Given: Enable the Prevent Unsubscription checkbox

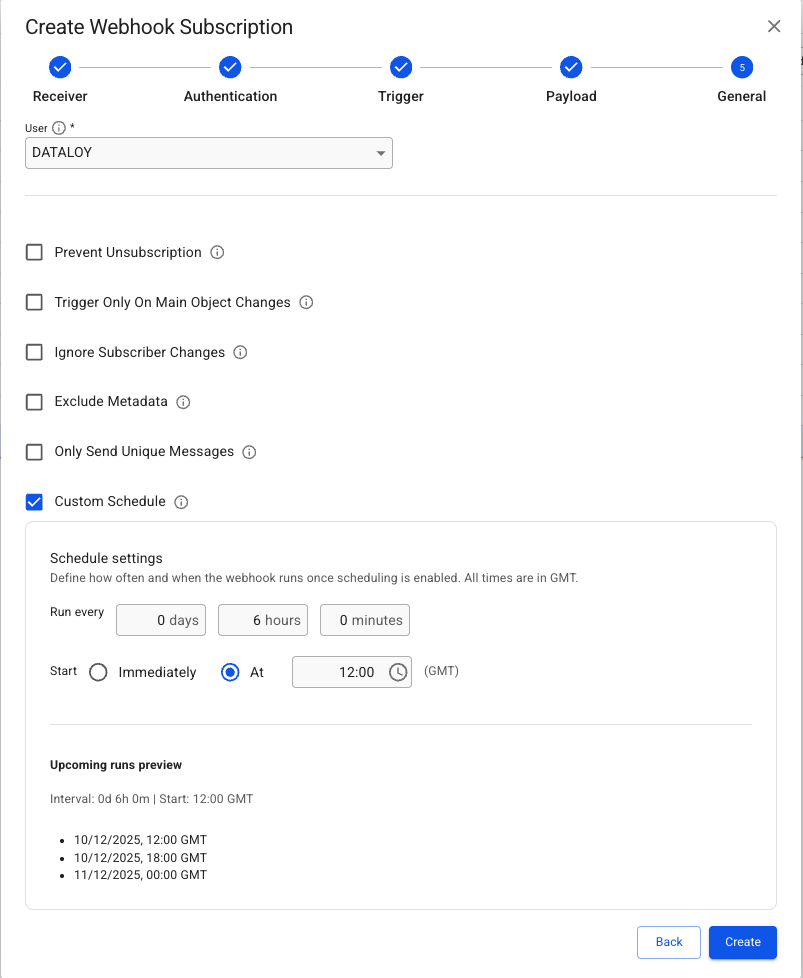Looking at the screenshot, I should 35,253.
